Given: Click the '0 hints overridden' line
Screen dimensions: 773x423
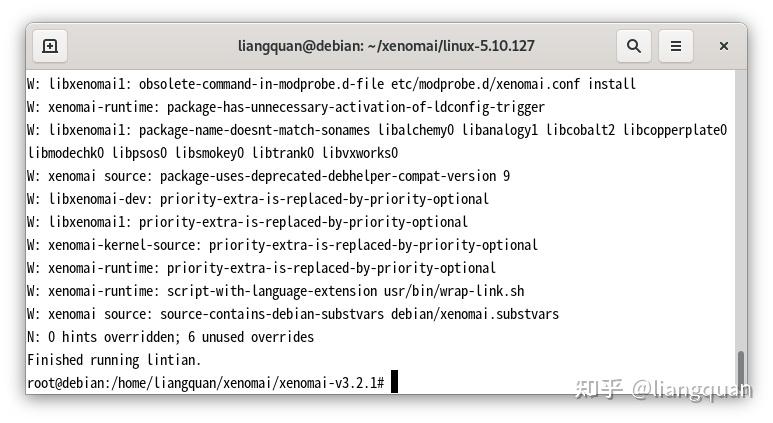Looking at the screenshot, I should click(x=170, y=337).
